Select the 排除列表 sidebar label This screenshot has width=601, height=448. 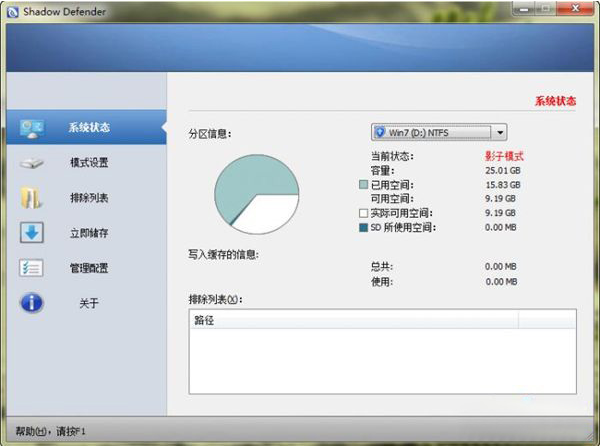click(x=89, y=198)
